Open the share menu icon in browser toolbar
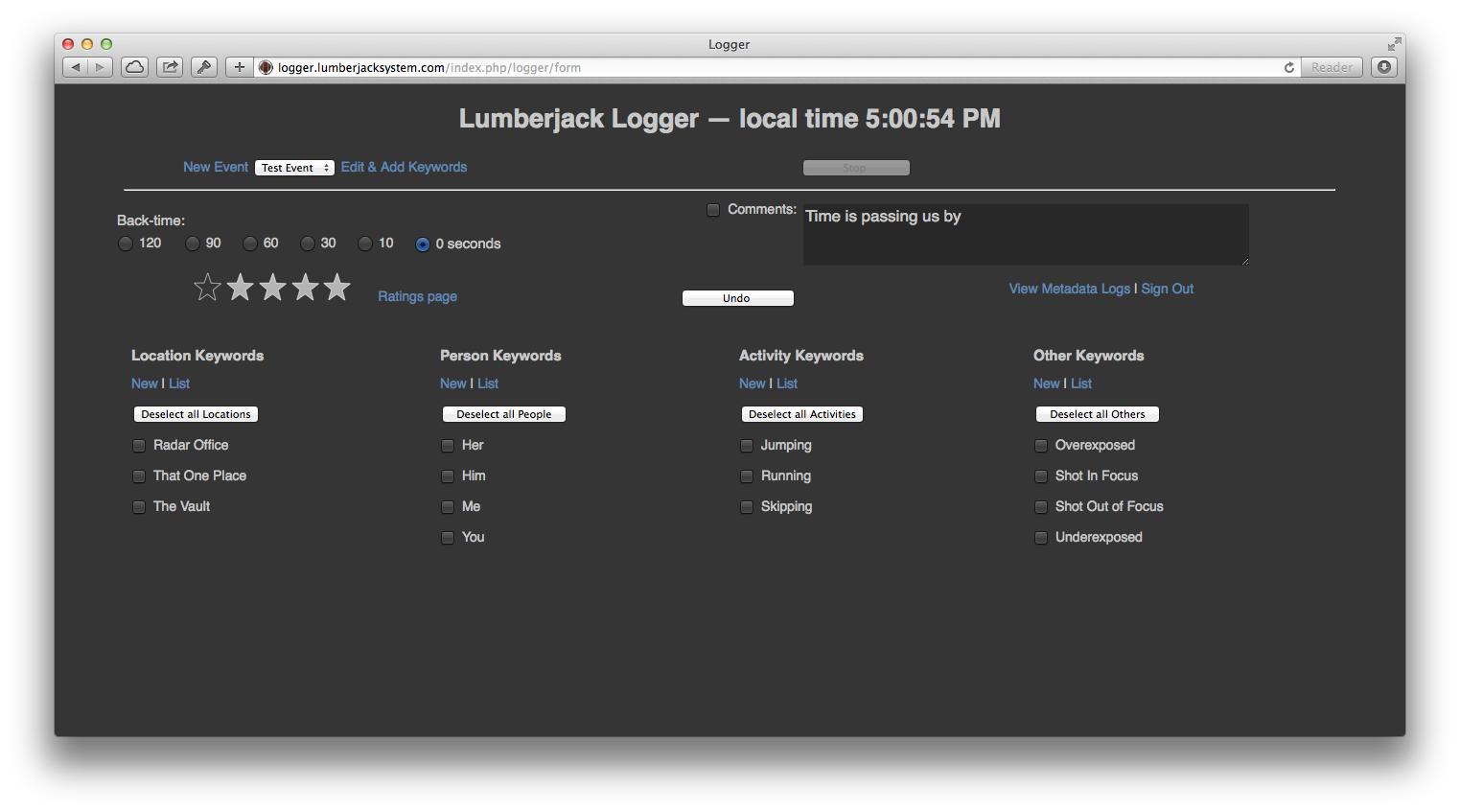This screenshot has height=812, width=1460. 169,67
